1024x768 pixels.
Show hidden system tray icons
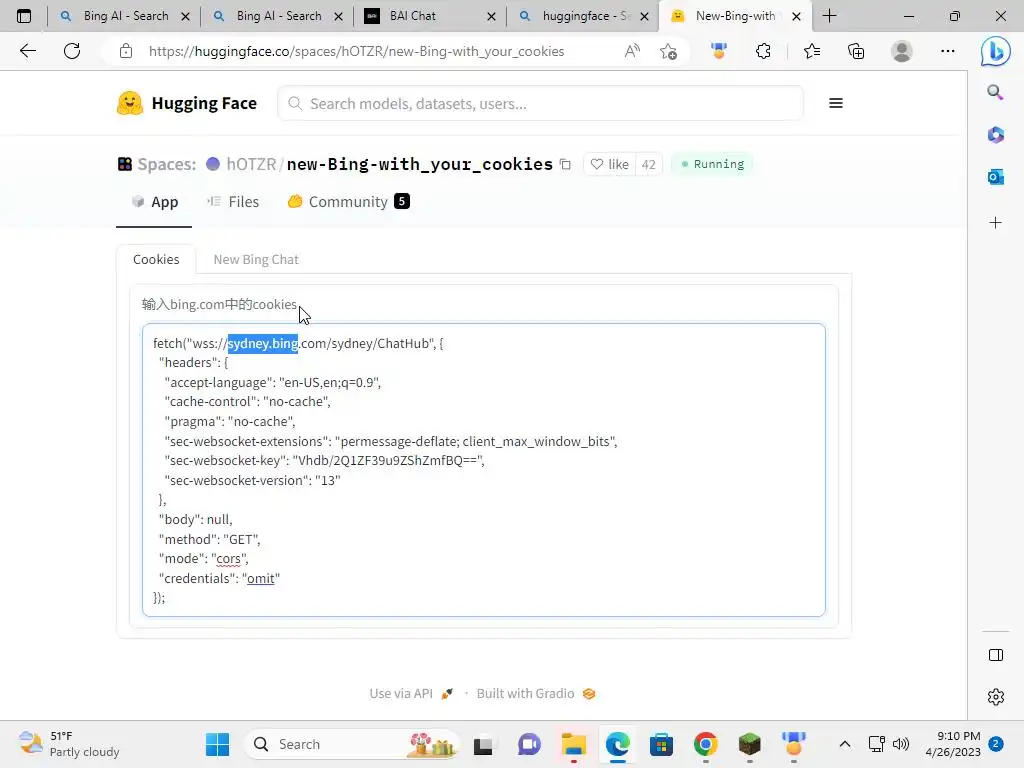point(844,744)
